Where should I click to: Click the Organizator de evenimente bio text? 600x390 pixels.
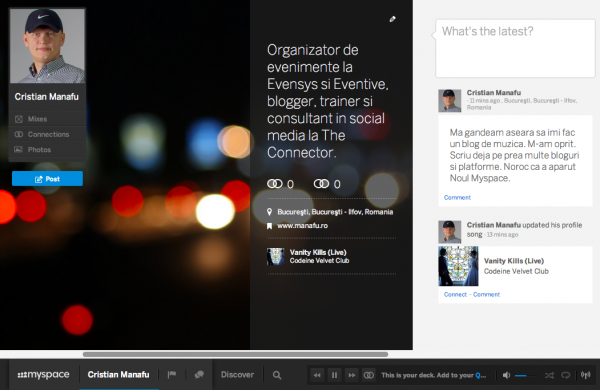click(x=328, y=101)
